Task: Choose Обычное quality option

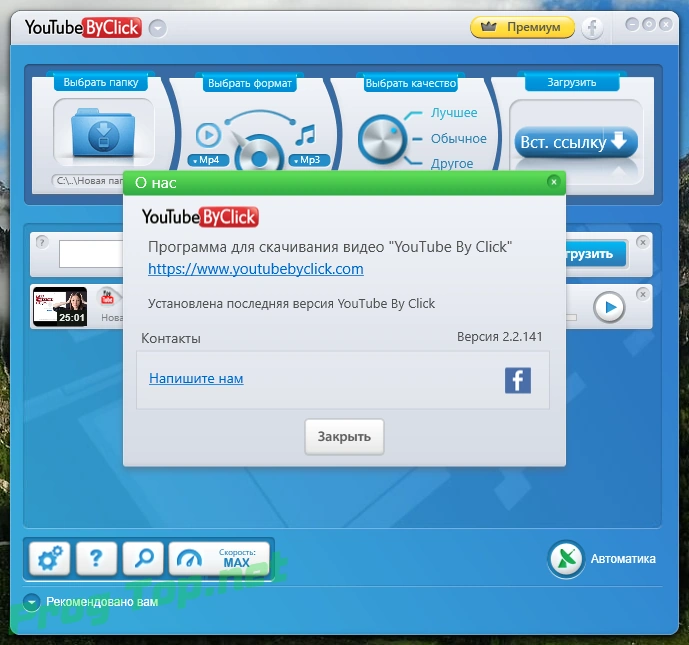Action: [x=458, y=139]
